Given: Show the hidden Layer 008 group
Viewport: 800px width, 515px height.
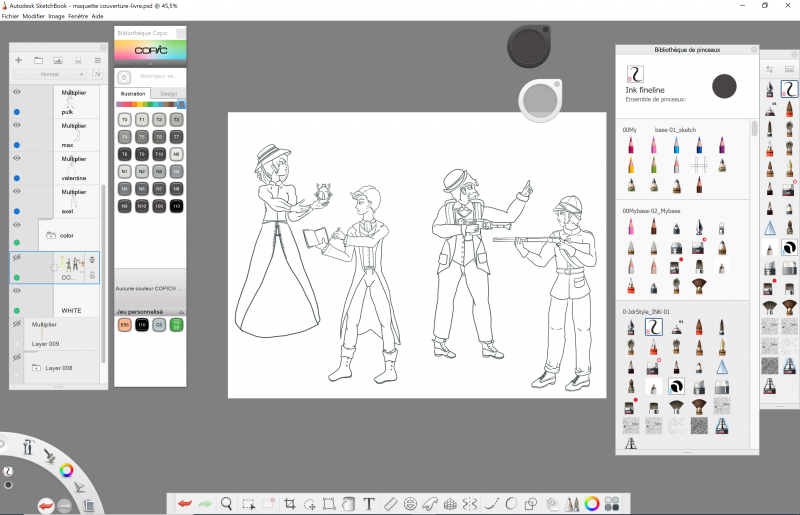Looking at the screenshot, I should click(x=17, y=357).
